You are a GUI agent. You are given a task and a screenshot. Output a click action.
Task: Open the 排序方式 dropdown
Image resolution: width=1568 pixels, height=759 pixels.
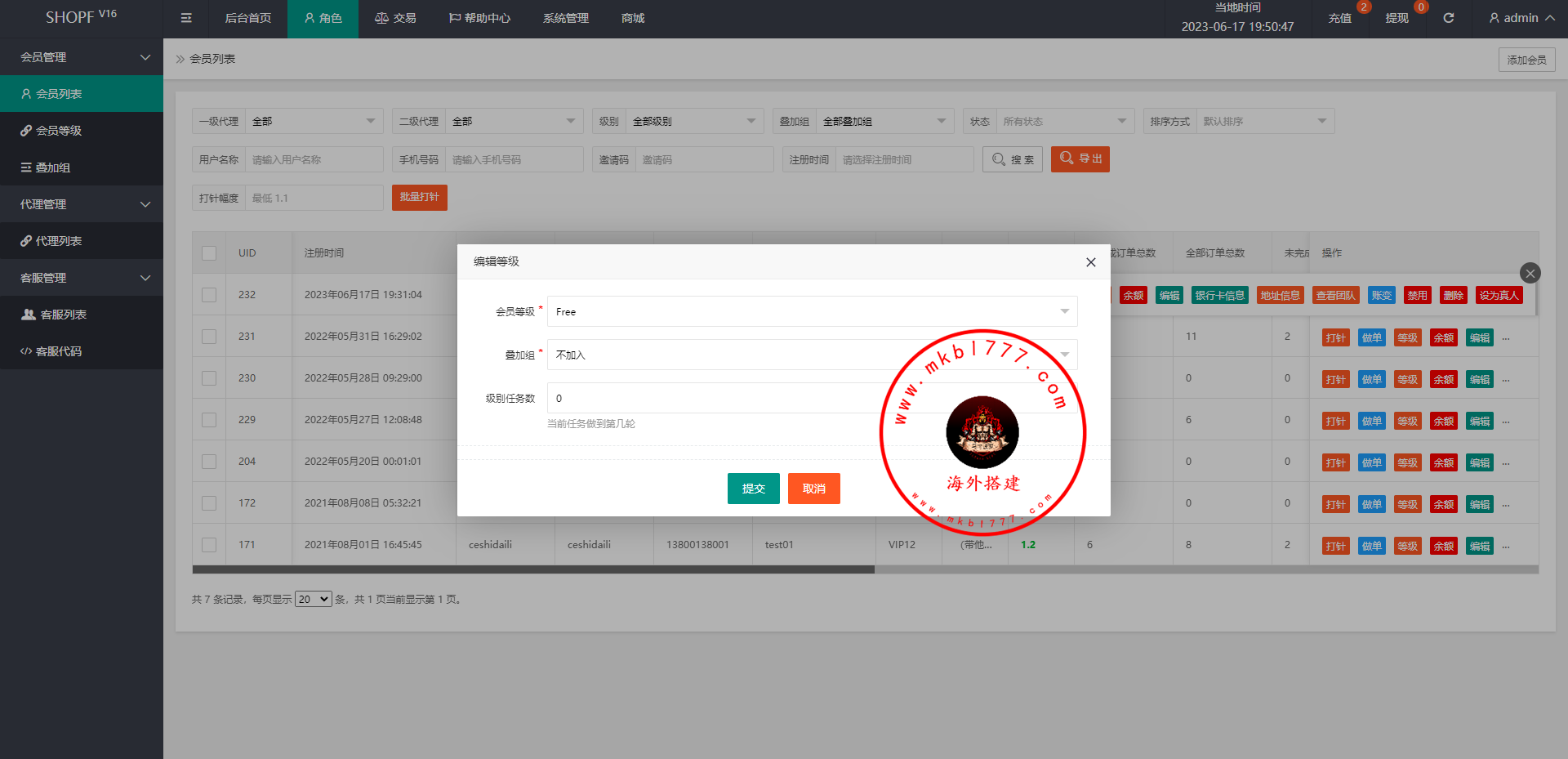[x=1266, y=121]
